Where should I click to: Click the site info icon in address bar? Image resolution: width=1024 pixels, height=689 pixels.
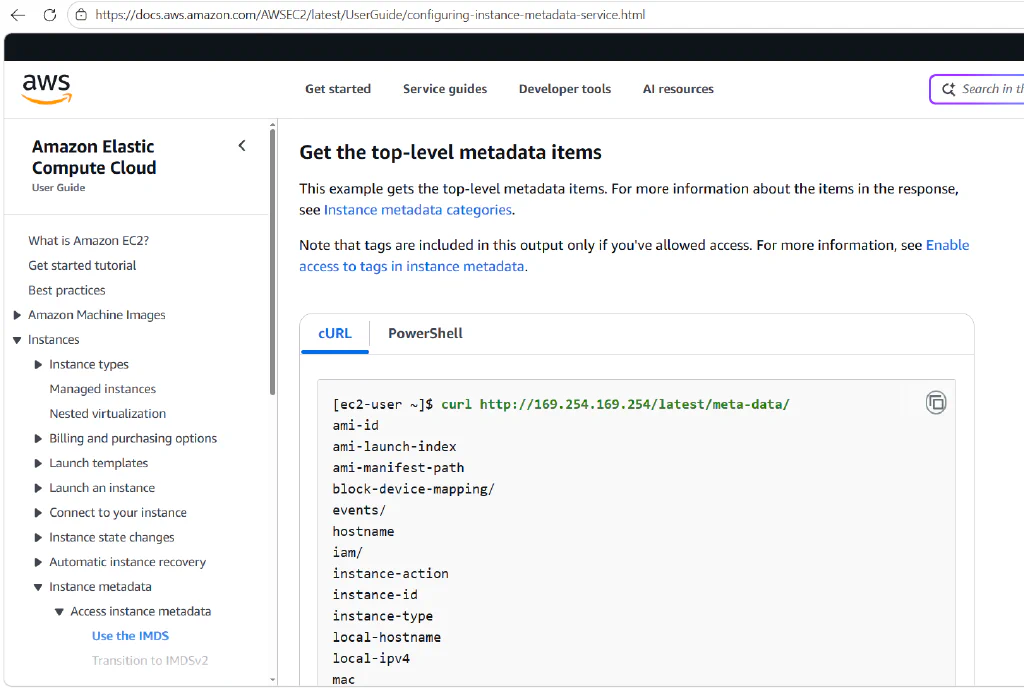point(81,15)
